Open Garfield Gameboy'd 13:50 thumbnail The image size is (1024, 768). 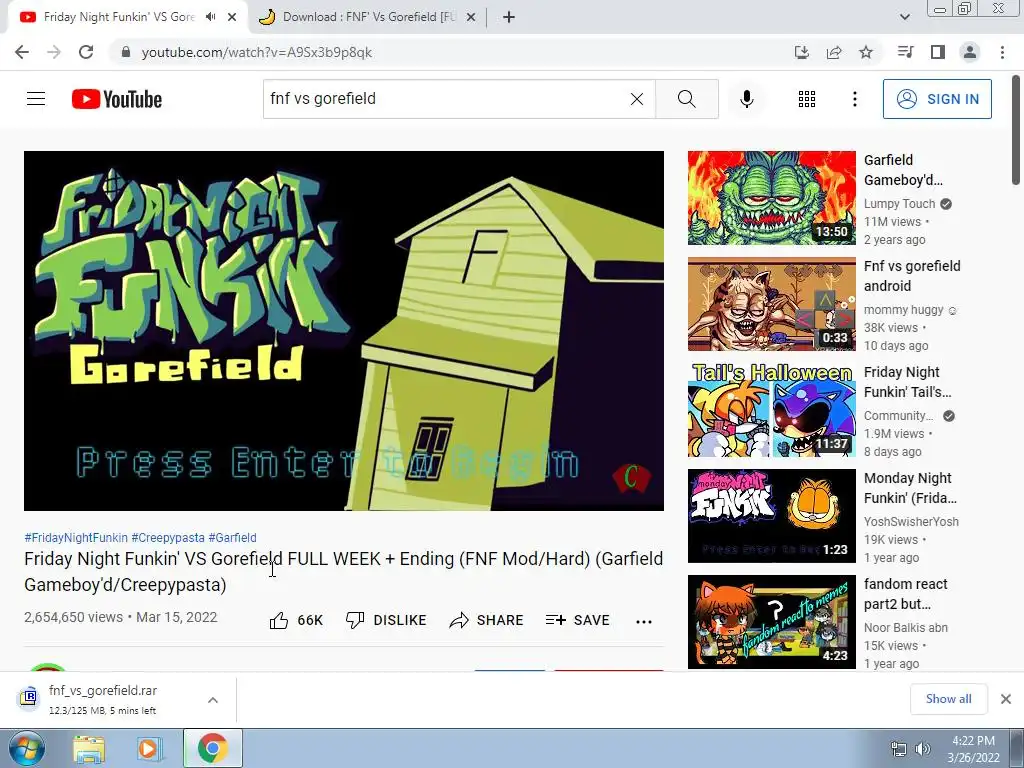click(x=771, y=198)
